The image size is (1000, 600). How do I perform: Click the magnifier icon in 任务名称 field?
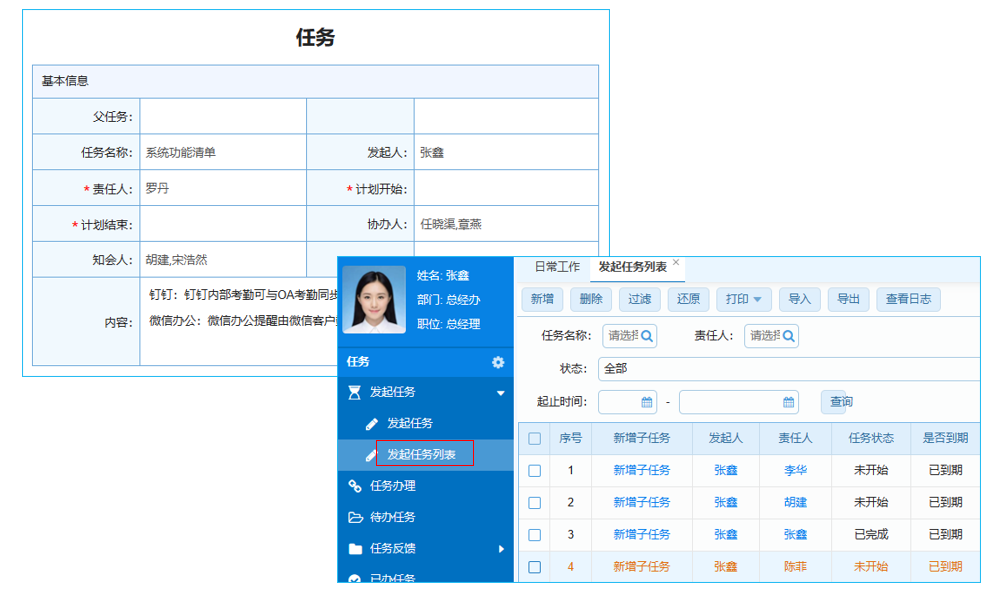pyautogui.click(x=646, y=336)
